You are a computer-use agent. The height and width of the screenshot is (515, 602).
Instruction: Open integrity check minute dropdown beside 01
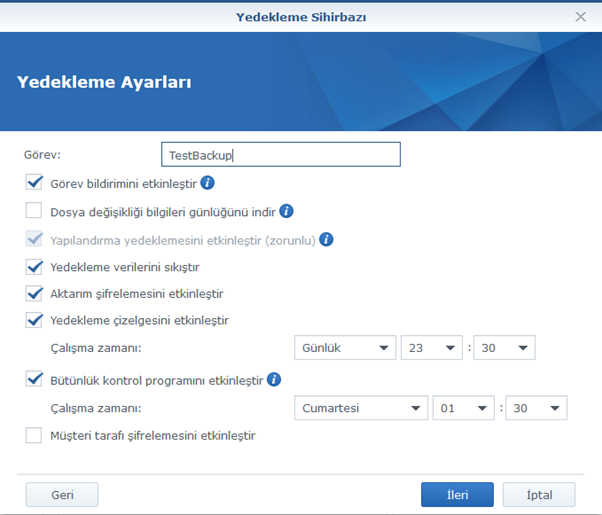click(x=536, y=408)
